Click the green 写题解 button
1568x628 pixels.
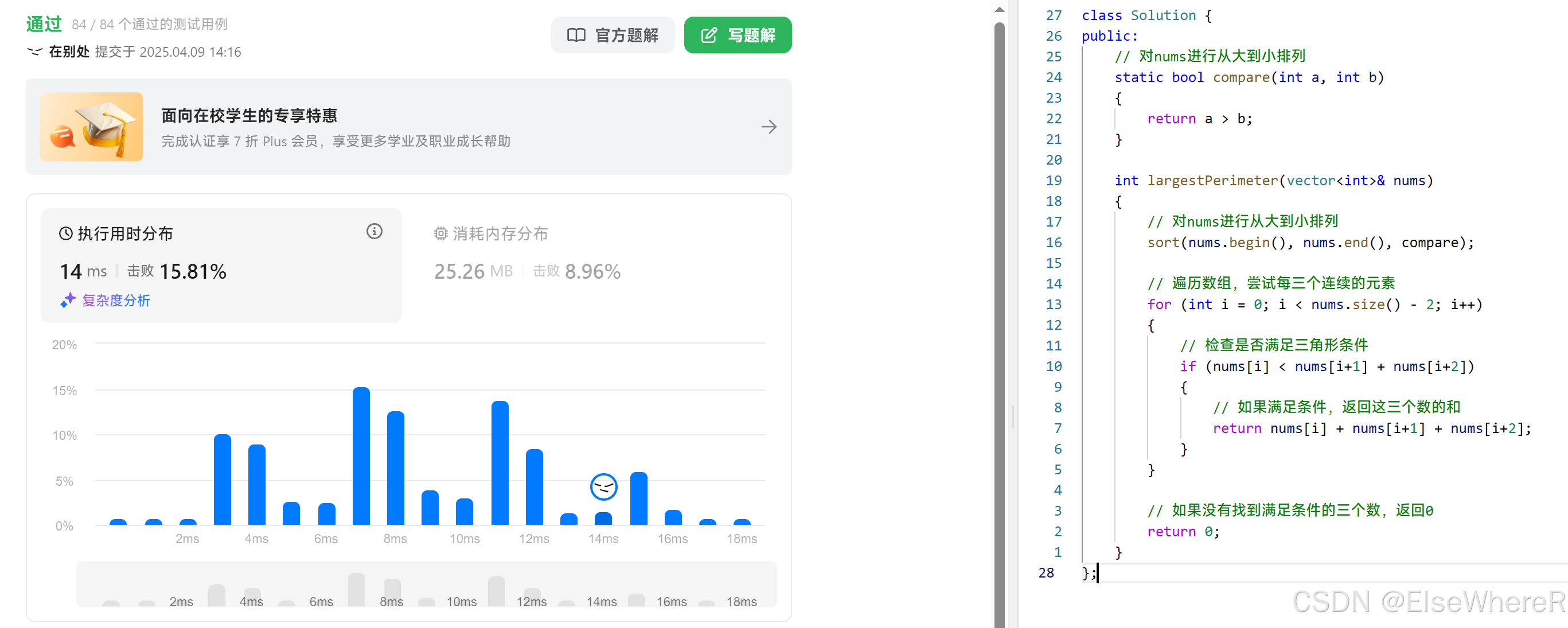click(x=737, y=36)
